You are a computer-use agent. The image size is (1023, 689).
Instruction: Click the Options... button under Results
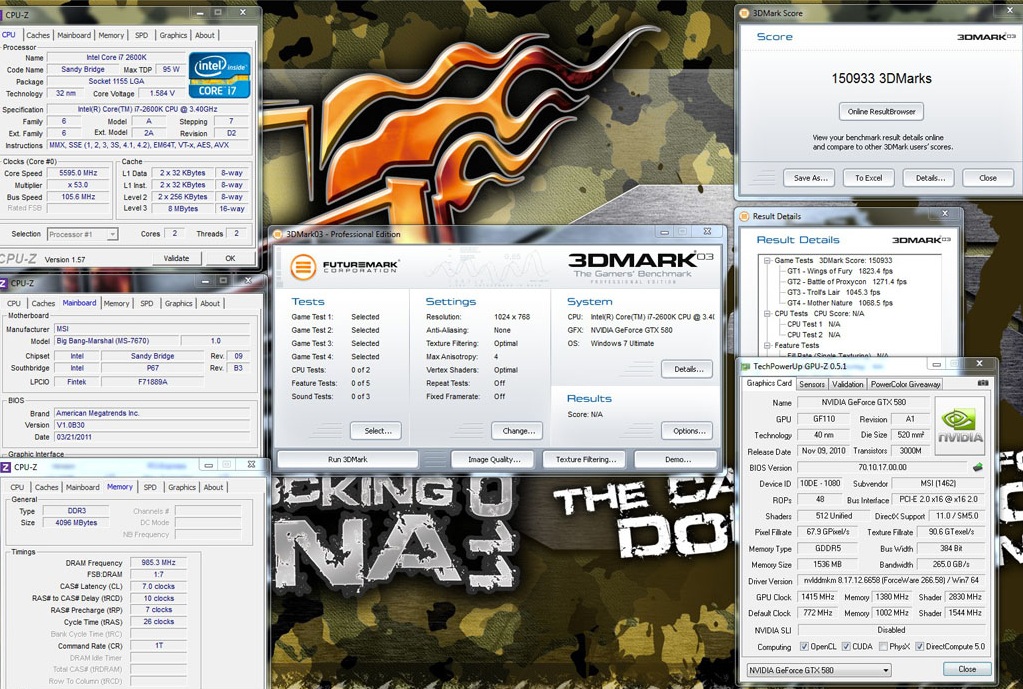[688, 431]
